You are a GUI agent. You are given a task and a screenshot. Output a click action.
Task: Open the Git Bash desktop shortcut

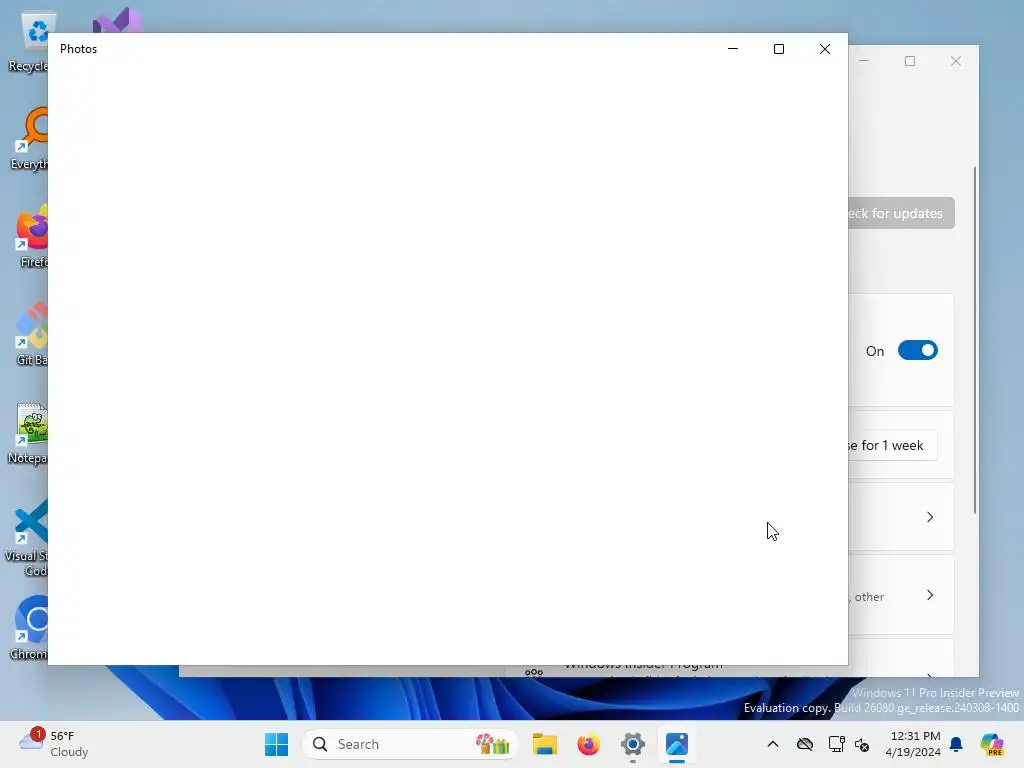pyautogui.click(x=31, y=334)
